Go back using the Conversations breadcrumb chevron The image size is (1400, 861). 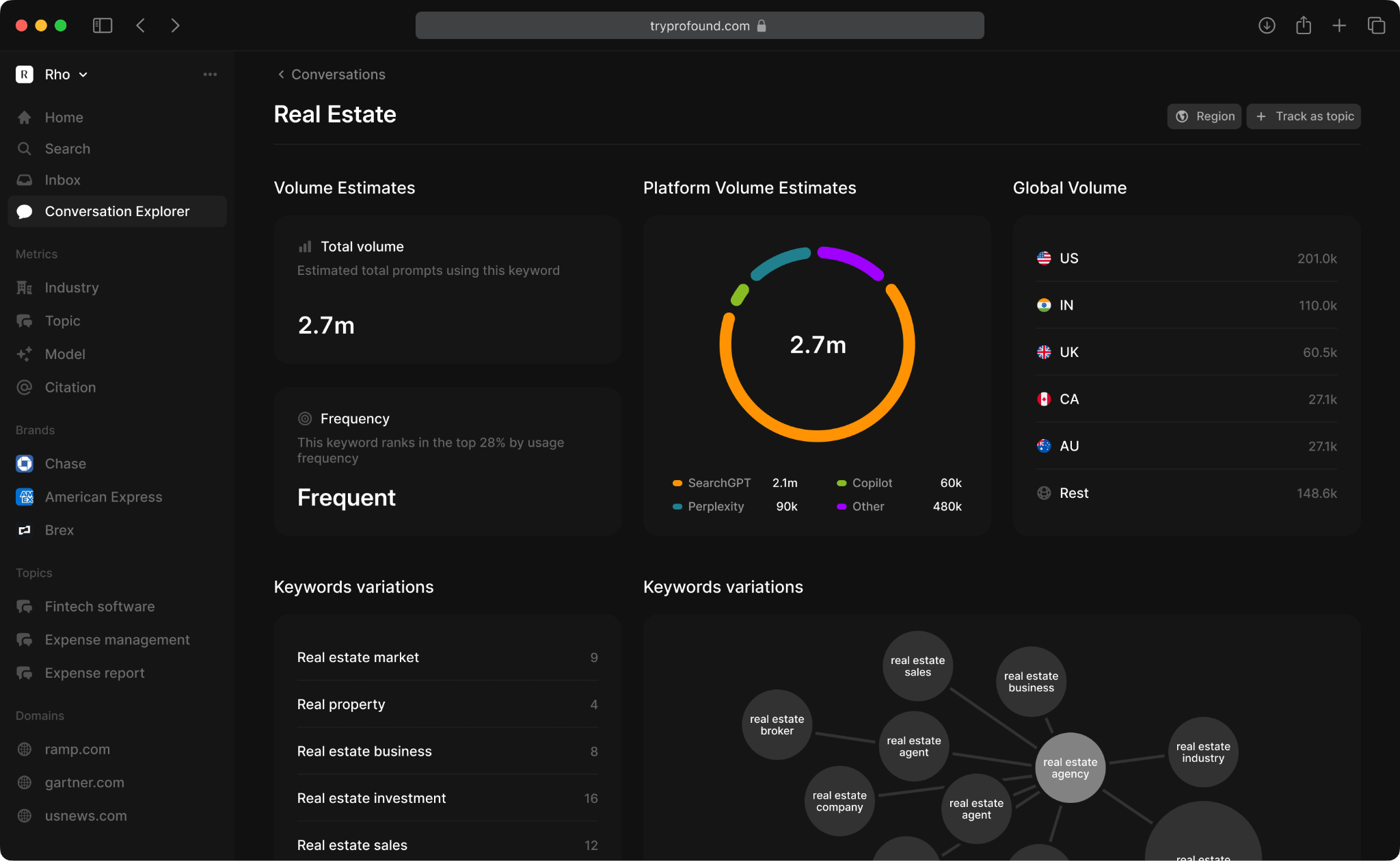point(280,74)
